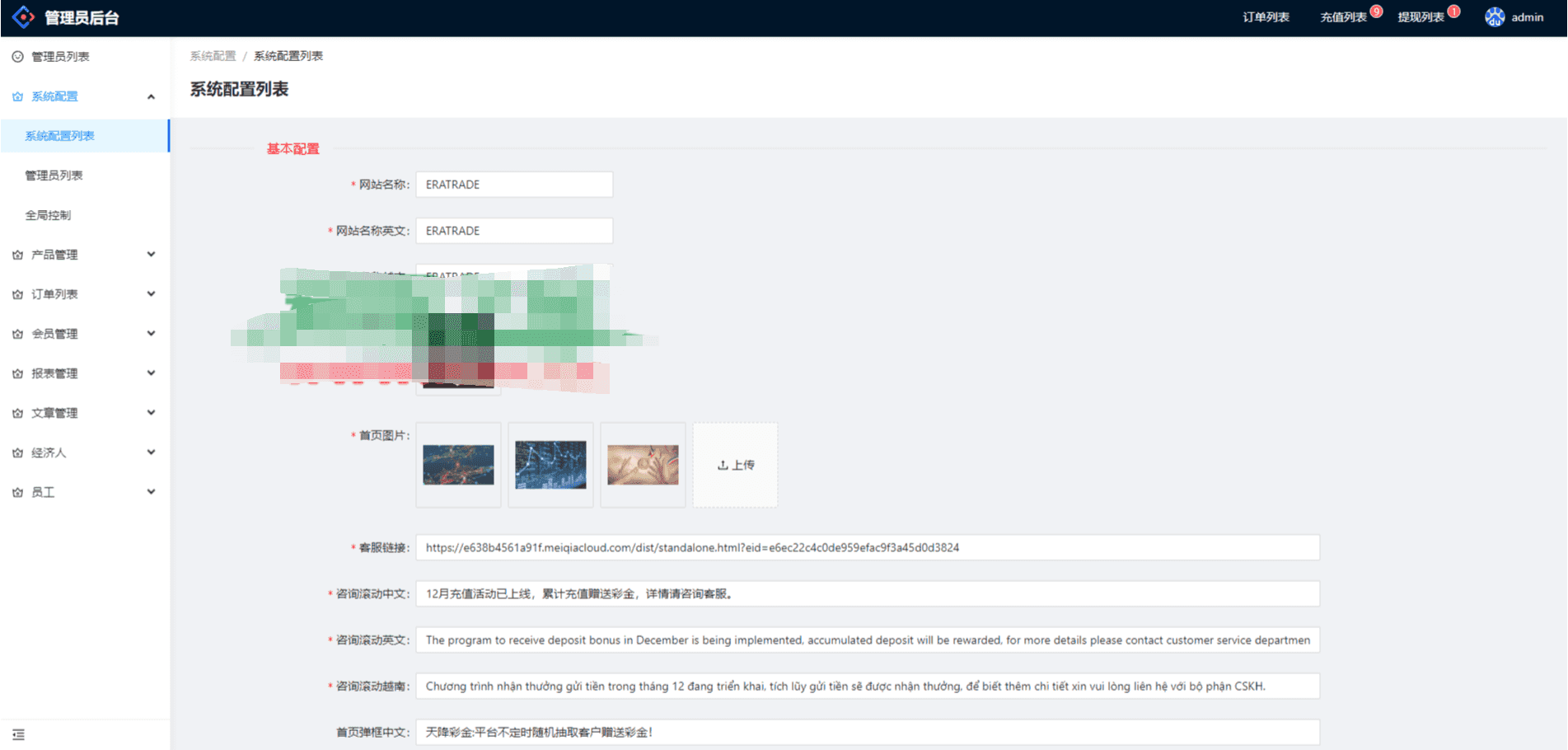Click the 员工 sidebar icon
Viewport: 1568px width, 750px height.
pos(17,493)
